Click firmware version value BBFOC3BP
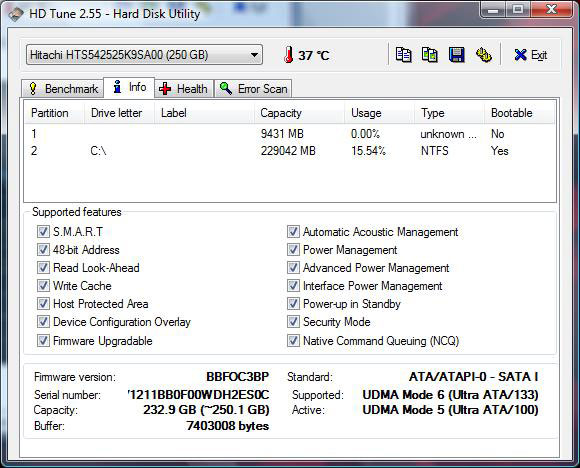Viewport: 580px width, 468px height. (x=237, y=377)
